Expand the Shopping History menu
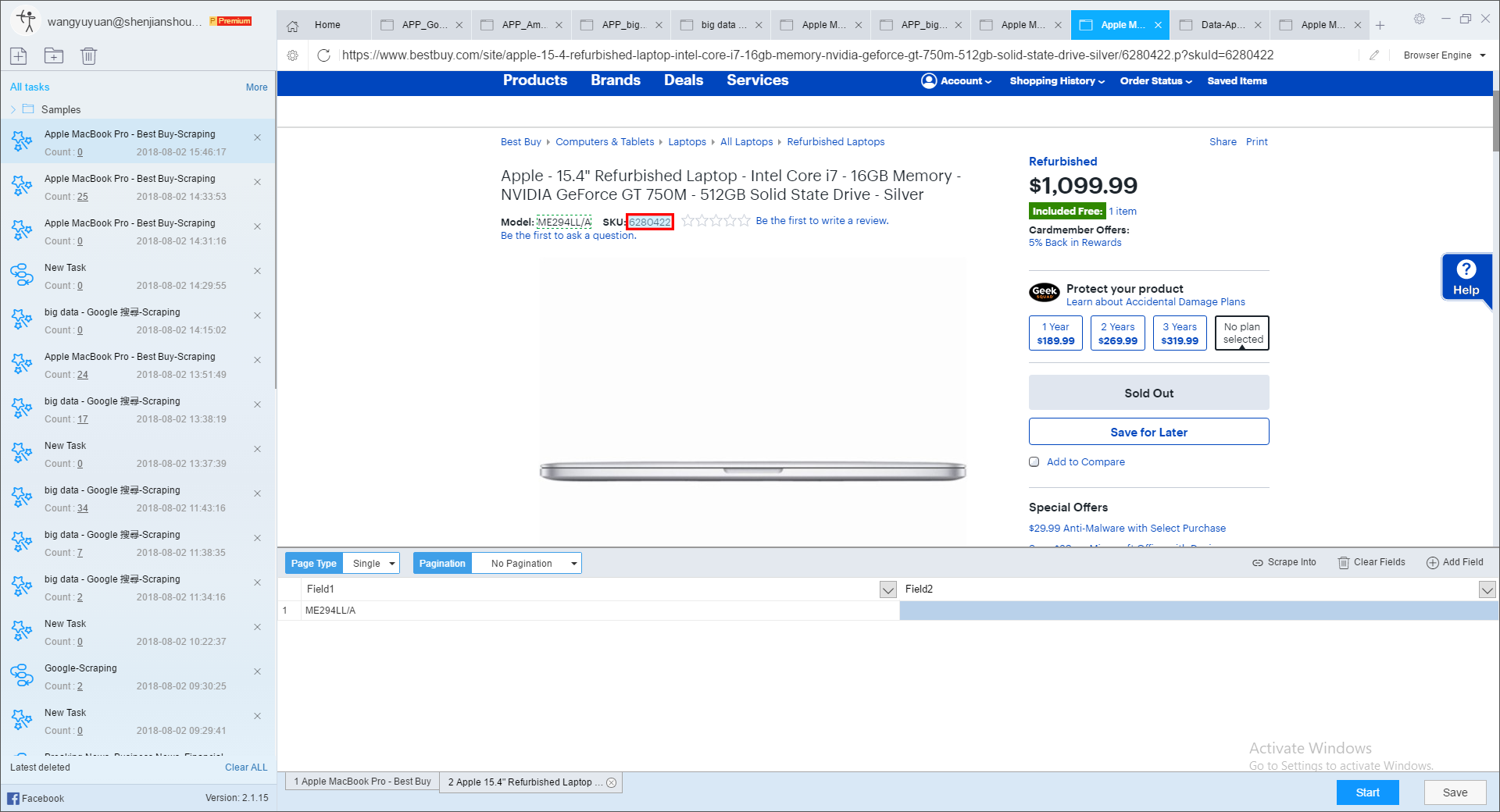The width and height of the screenshot is (1500, 812). [1057, 80]
